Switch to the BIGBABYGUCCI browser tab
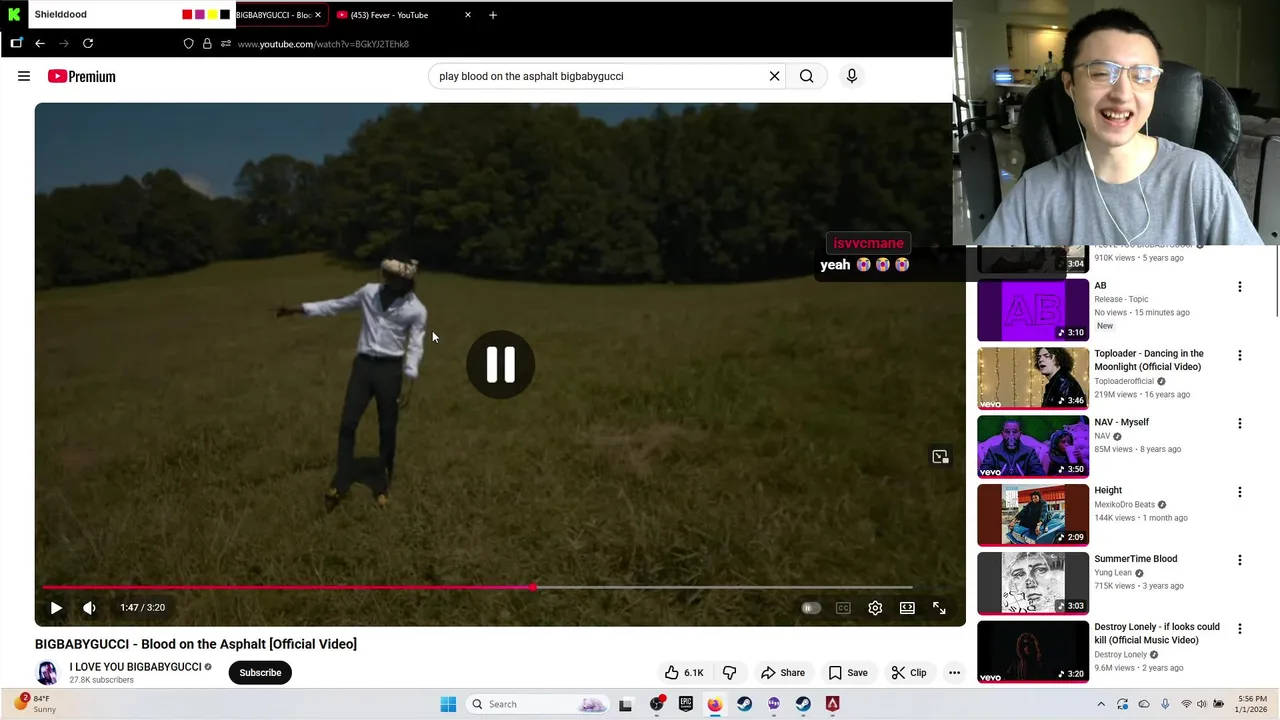The width and height of the screenshot is (1280, 720). 273,15
